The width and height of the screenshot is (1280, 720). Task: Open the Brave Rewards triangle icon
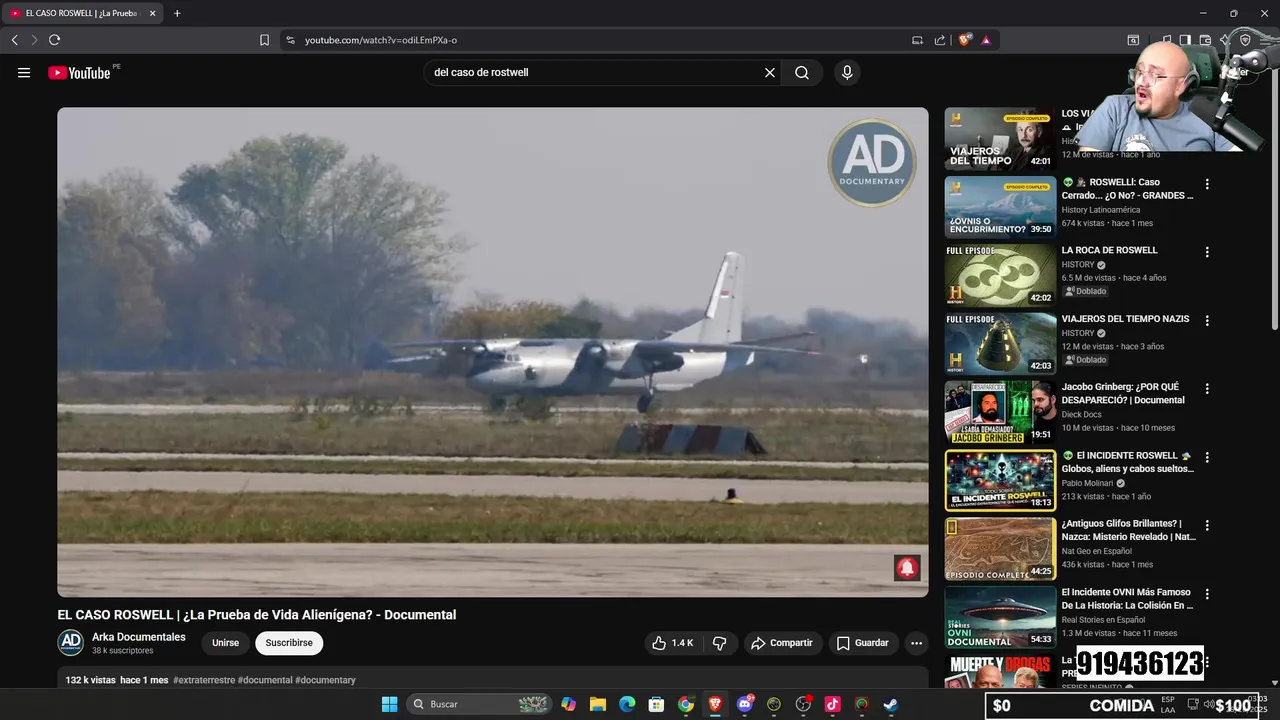986,40
